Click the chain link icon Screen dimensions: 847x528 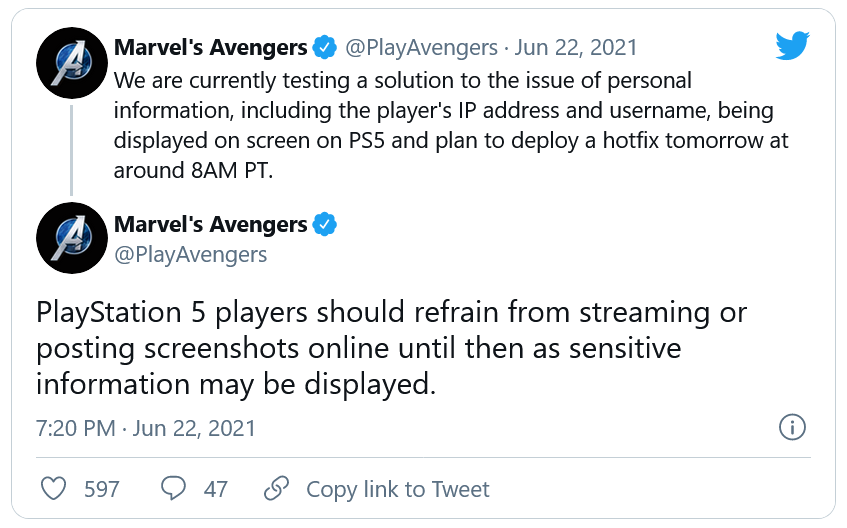click(276, 489)
